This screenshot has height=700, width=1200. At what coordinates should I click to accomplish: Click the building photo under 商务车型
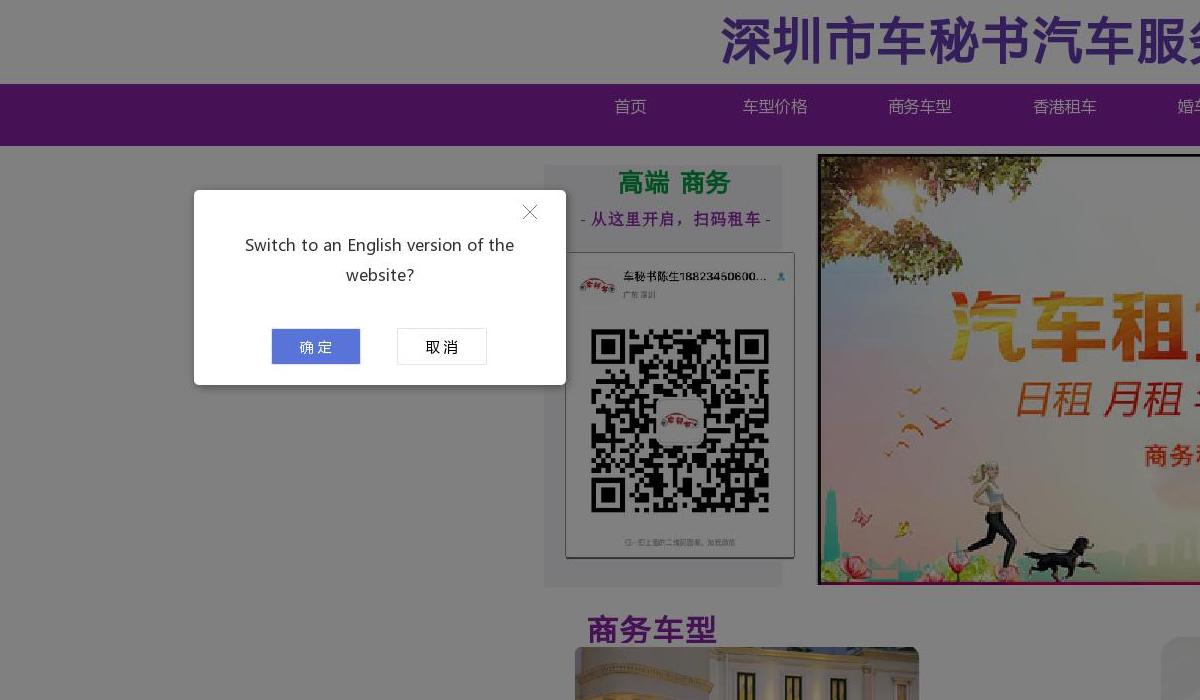click(747, 673)
